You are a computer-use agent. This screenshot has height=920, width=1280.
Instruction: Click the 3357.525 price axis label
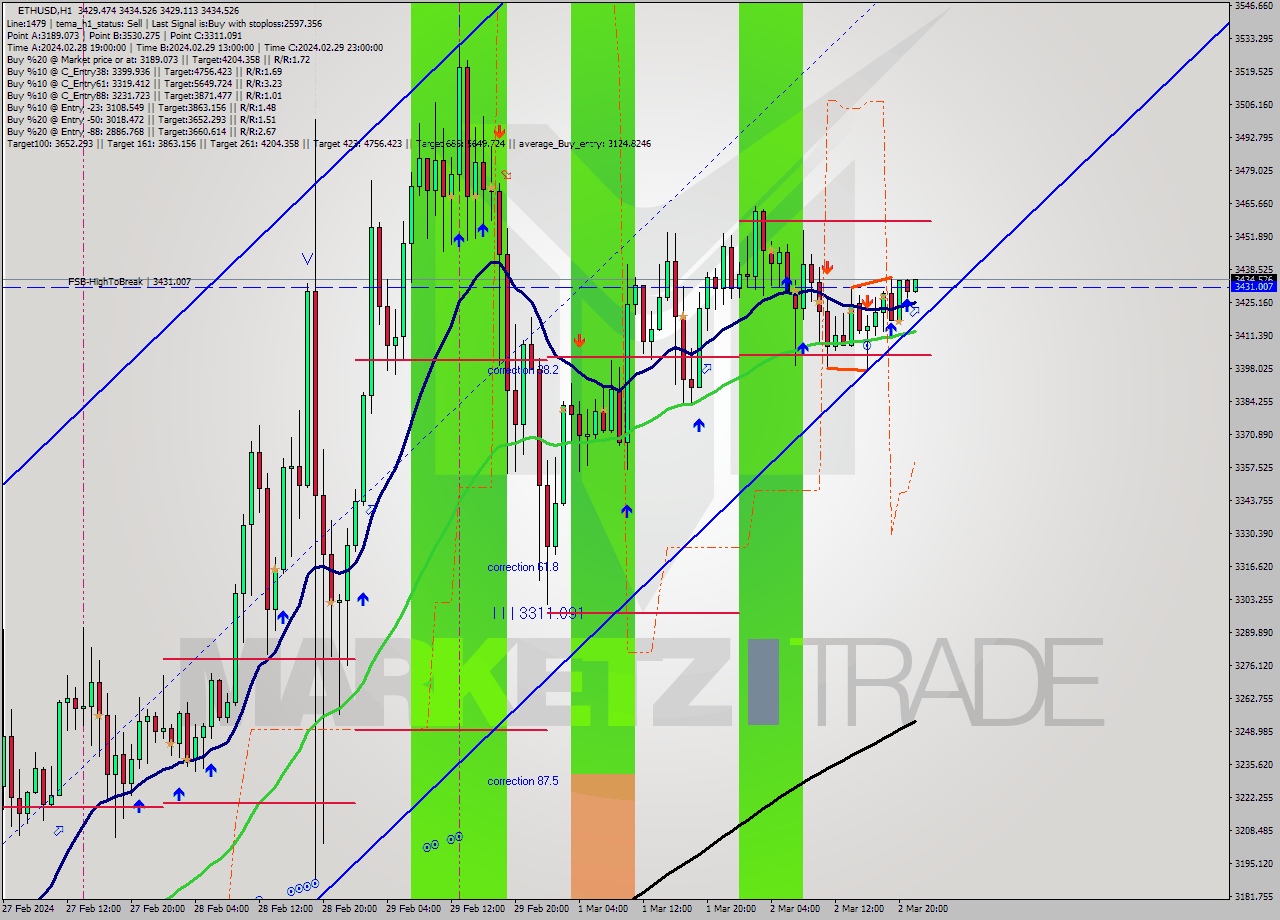(x=1254, y=467)
